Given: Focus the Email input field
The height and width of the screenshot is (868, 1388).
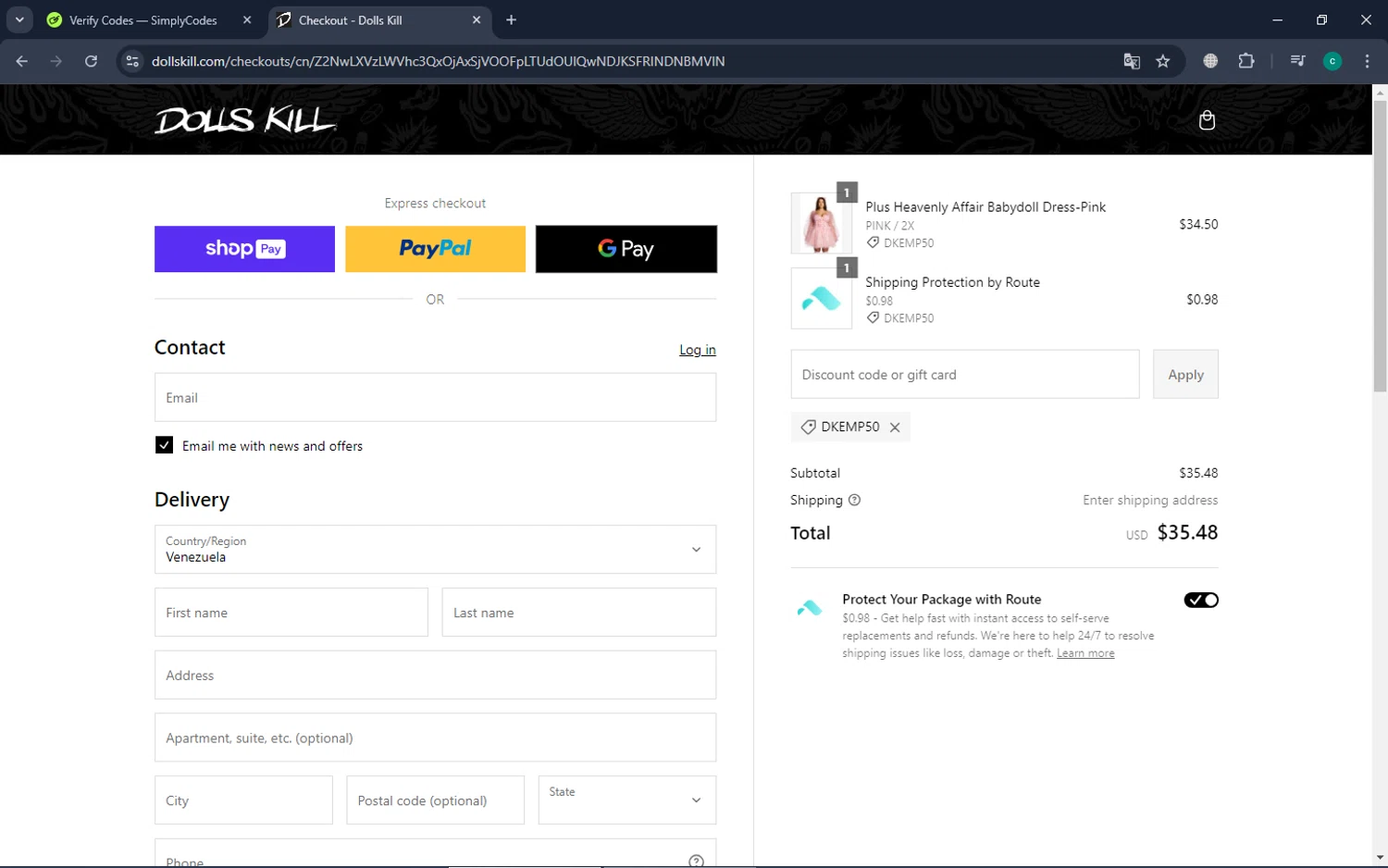Looking at the screenshot, I should pos(435,398).
